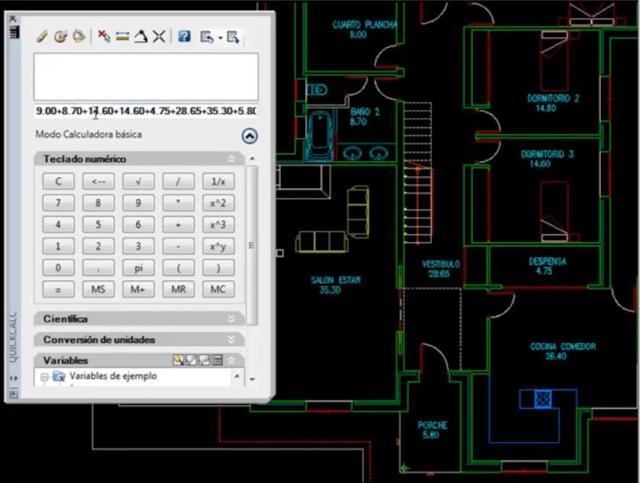Select Distance Between Two Points tool

pyautogui.click(x=122, y=37)
